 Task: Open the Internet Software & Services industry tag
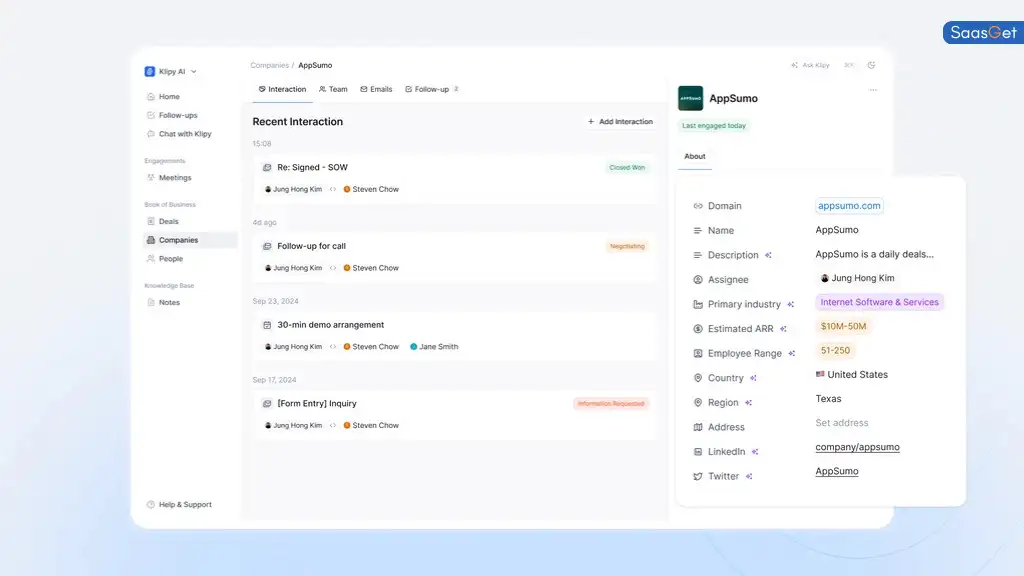click(879, 302)
